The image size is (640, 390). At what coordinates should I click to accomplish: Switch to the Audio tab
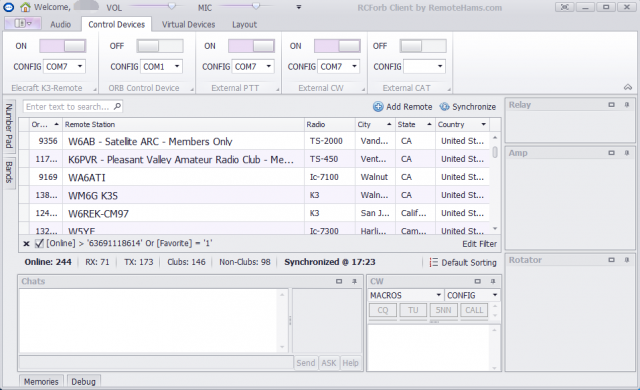coord(60,24)
